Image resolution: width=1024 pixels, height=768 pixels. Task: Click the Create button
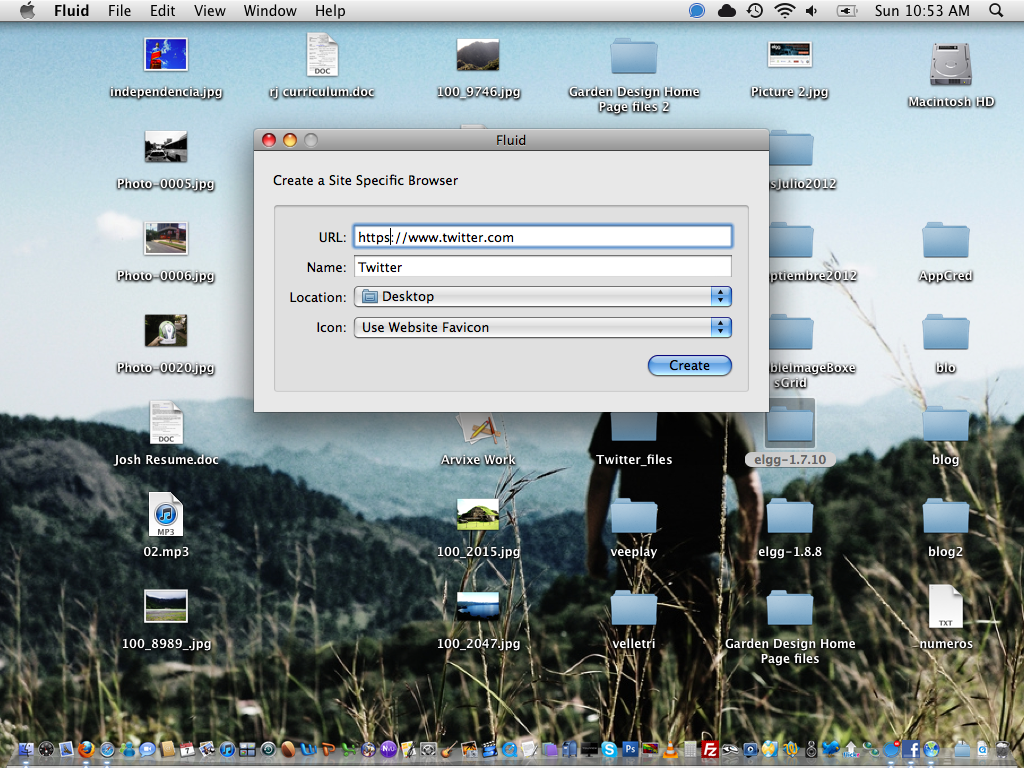(x=690, y=366)
